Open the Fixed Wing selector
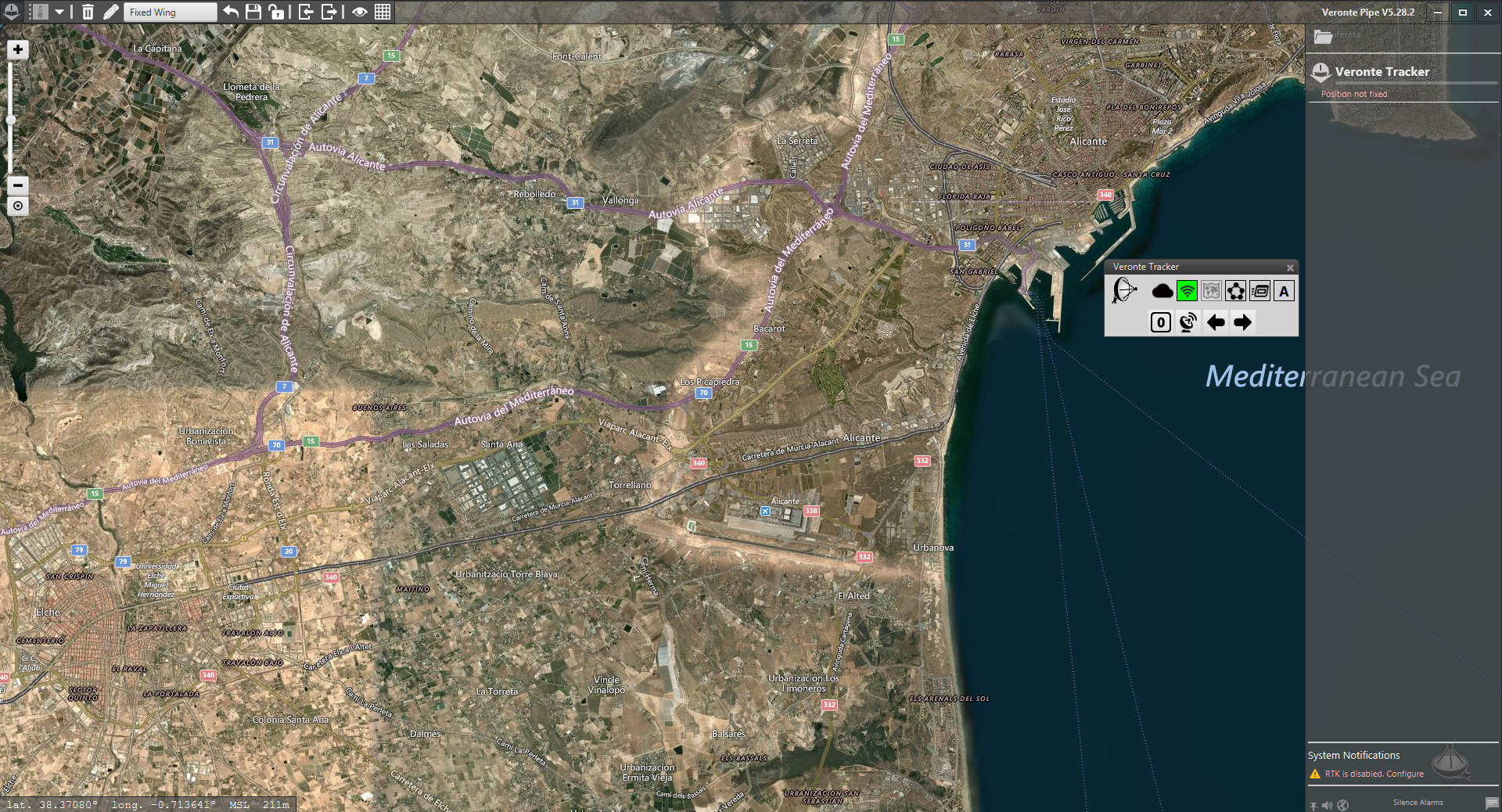The width and height of the screenshot is (1502, 812). (x=170, y=12)
